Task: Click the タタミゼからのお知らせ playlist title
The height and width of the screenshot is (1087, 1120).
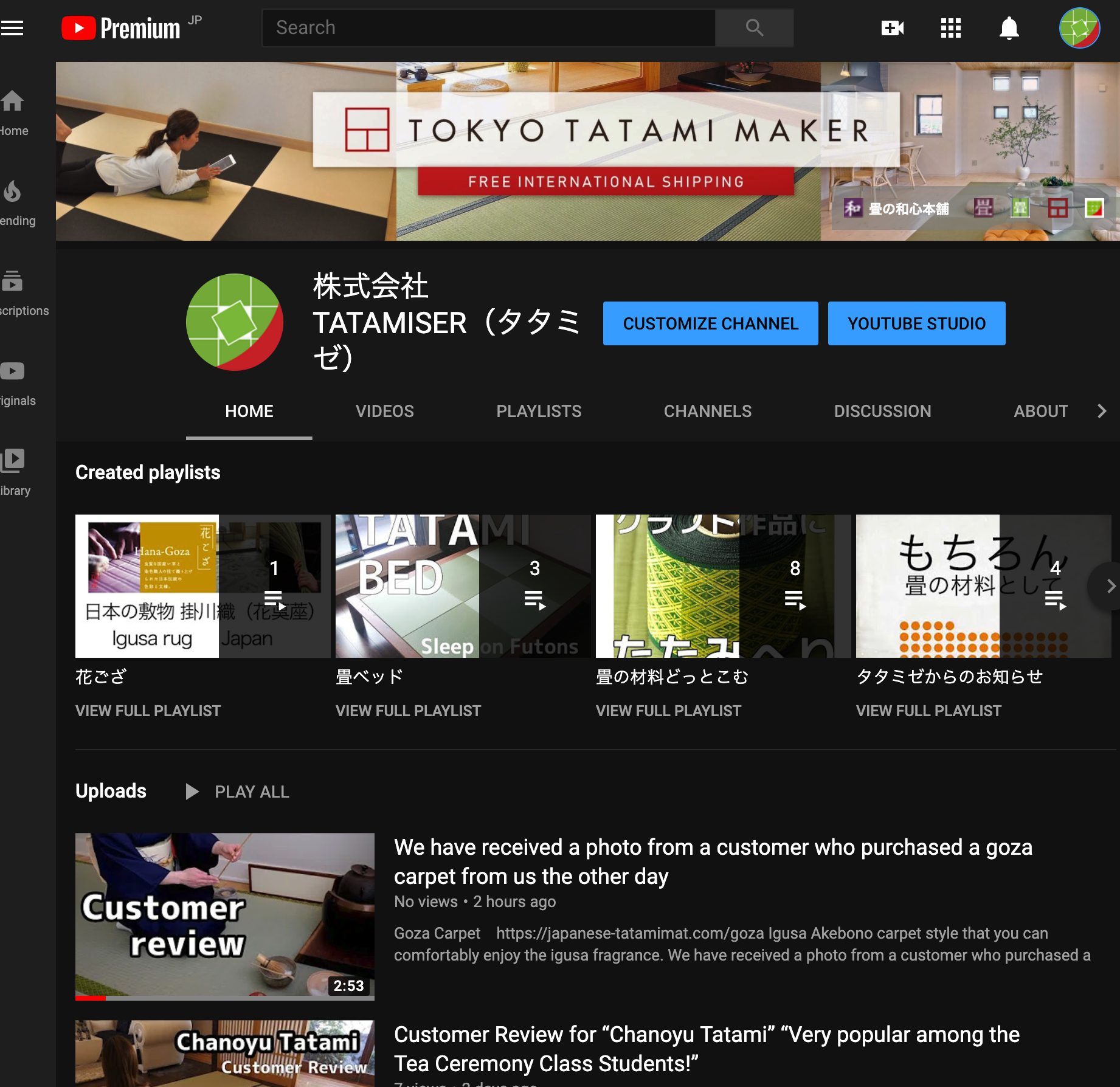Action: coord(950,677)
